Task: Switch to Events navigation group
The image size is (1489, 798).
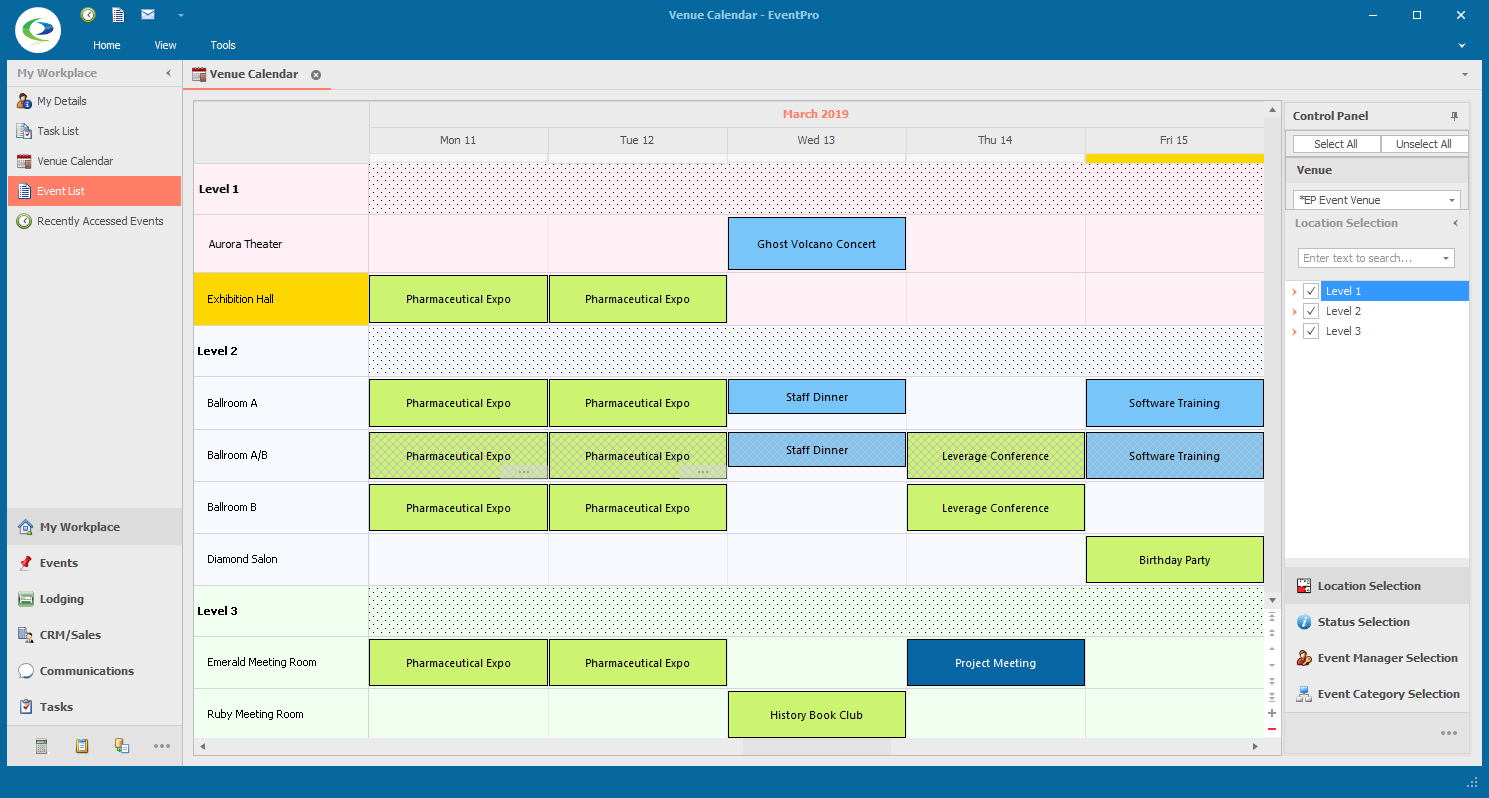Action: click(x=95, y=563)
